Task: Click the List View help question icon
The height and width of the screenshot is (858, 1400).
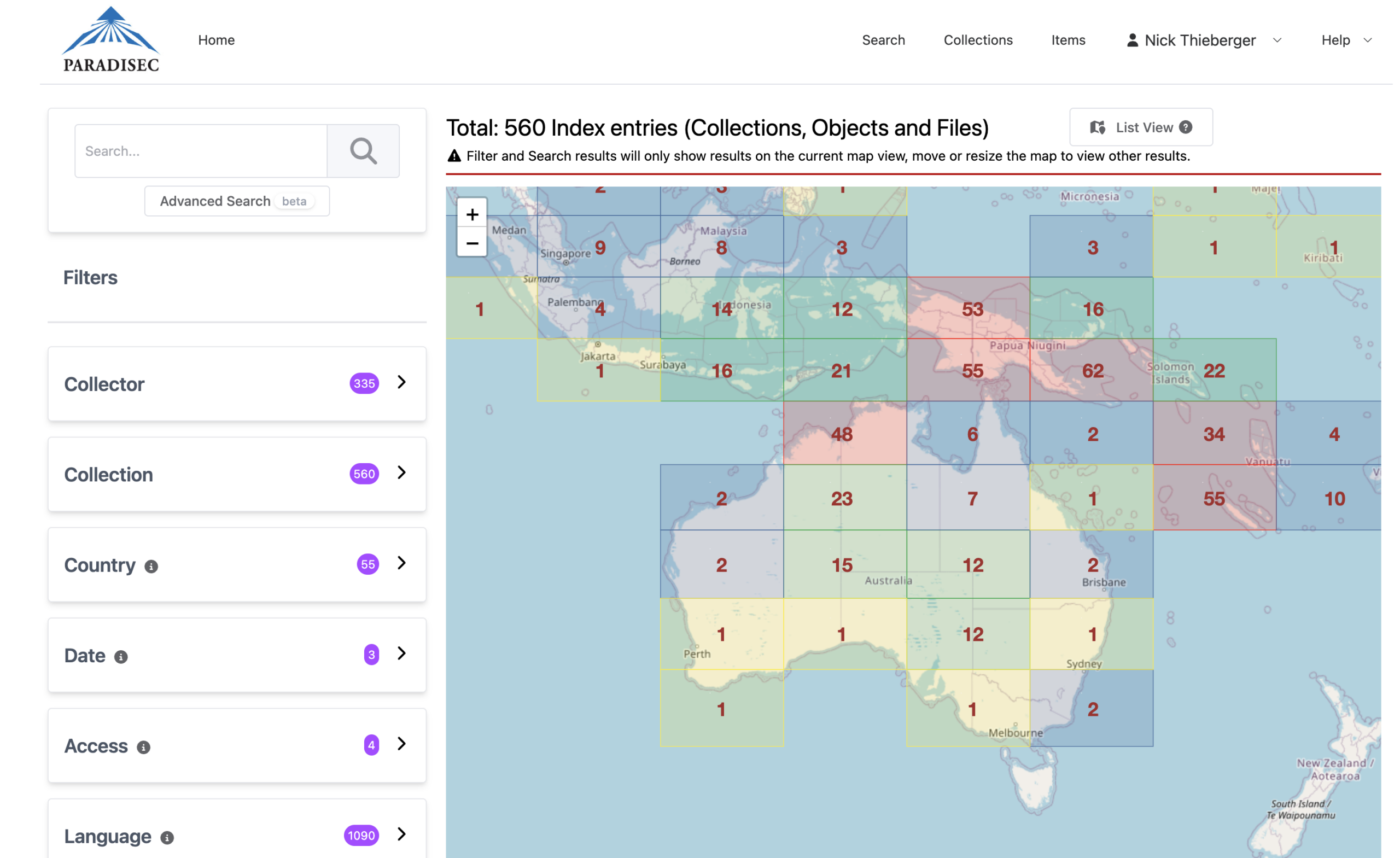Action: click(1185, 127)
